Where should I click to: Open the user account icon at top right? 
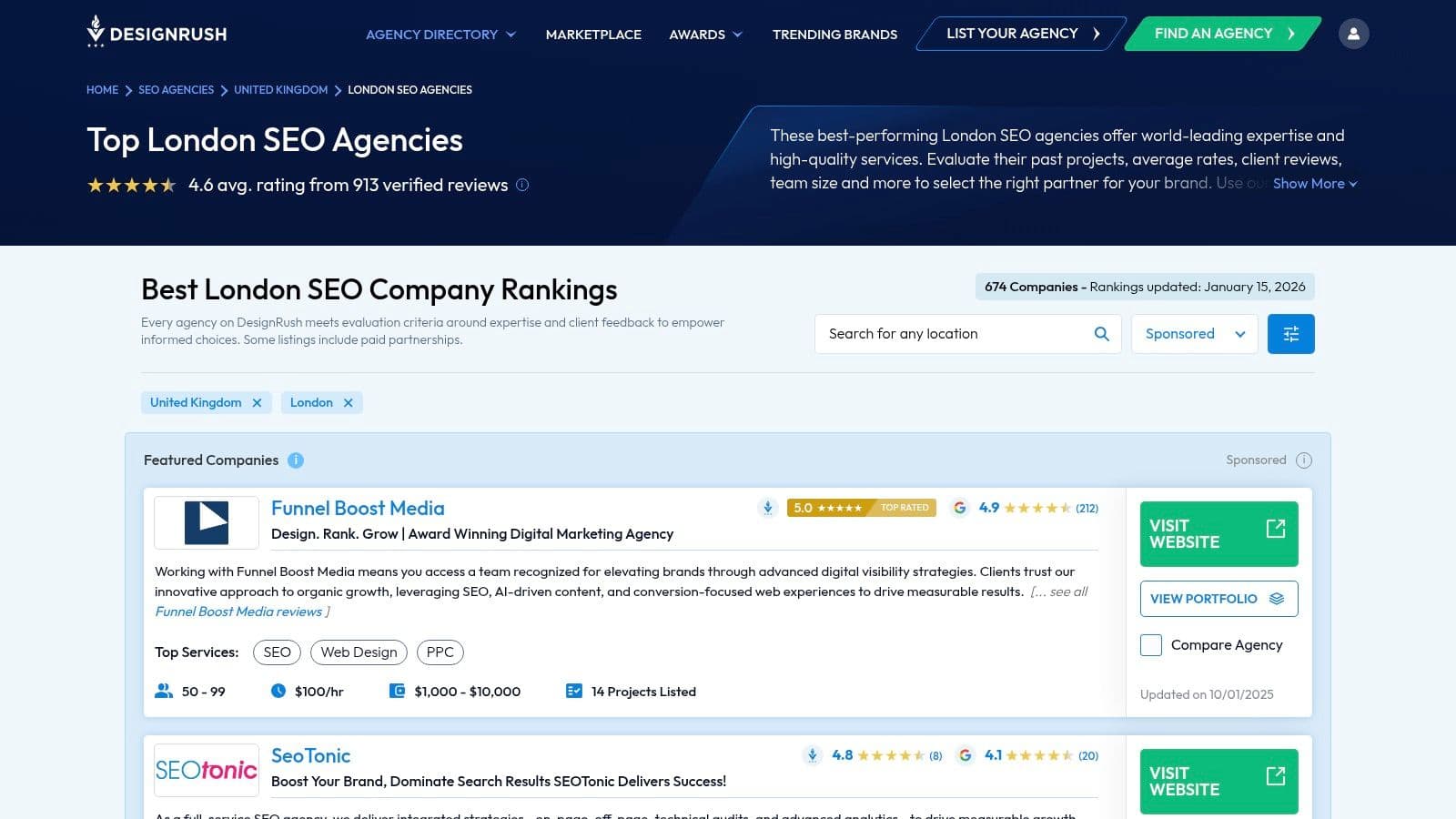click(x=1354, y=33)
